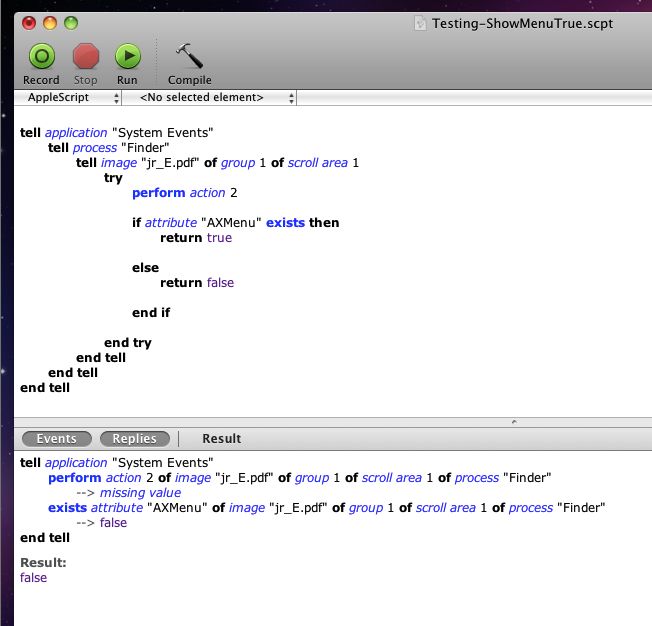Click the final "false" value under Result

(x=33, y=578)
